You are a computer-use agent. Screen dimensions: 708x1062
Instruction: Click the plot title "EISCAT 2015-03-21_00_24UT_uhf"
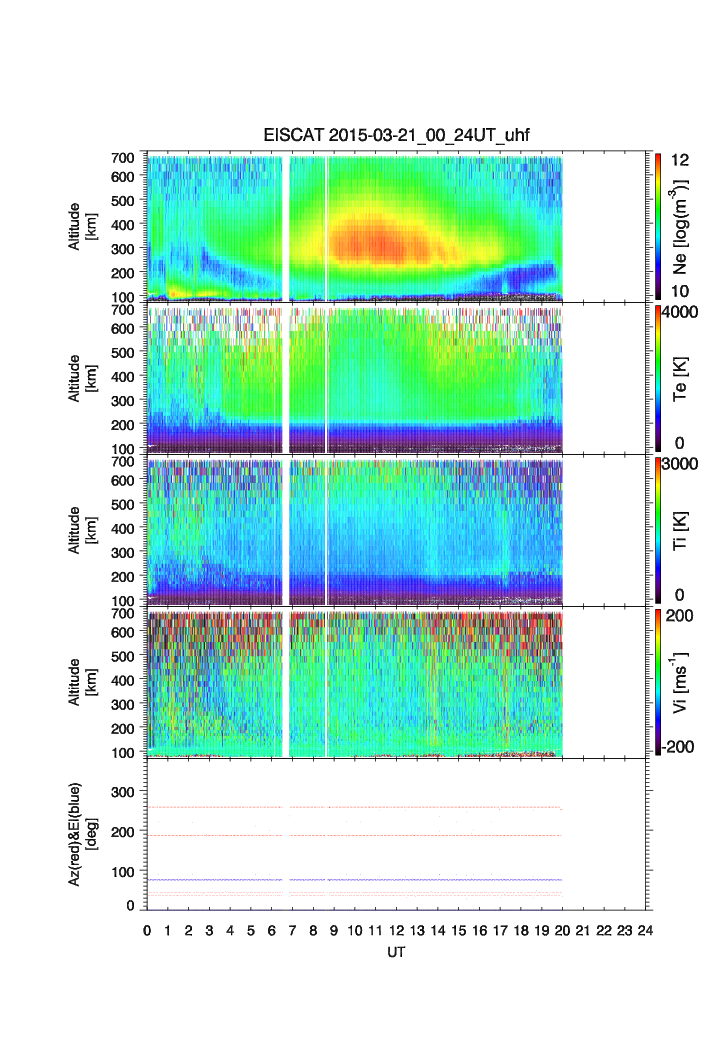[396, 135]
